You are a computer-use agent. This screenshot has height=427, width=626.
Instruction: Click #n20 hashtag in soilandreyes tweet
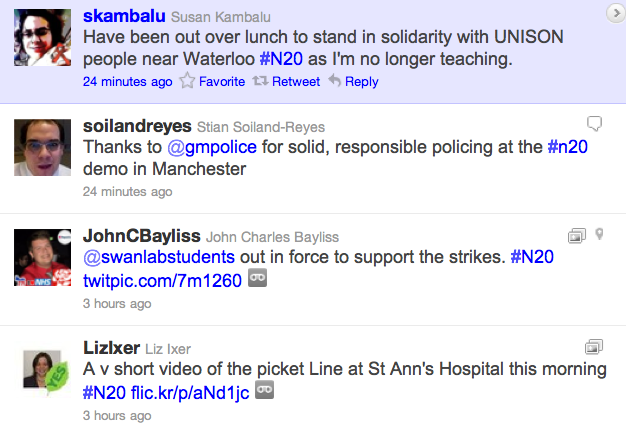tap(566, 147)
